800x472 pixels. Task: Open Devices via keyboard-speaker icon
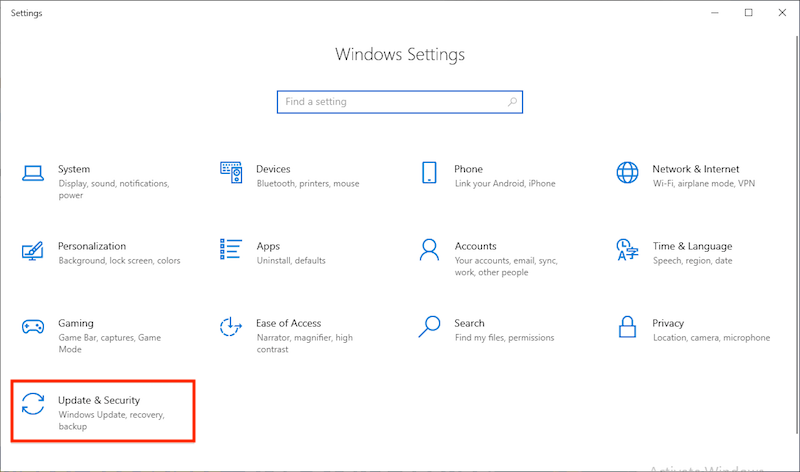click(x=231, y=172)
